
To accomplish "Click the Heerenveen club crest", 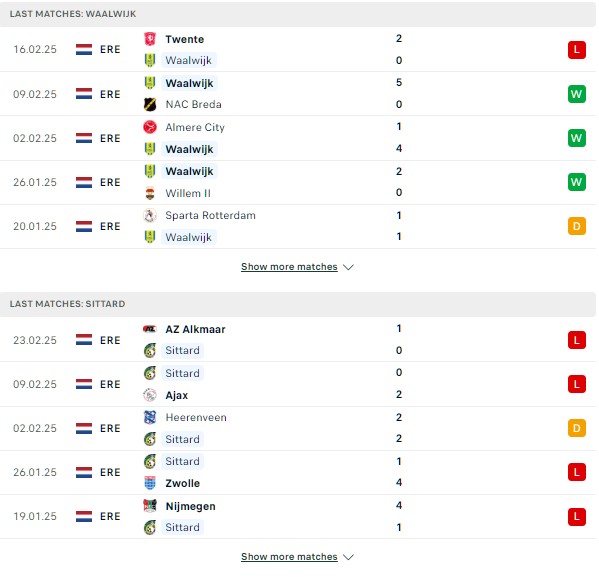I will [x=150, y=417].
